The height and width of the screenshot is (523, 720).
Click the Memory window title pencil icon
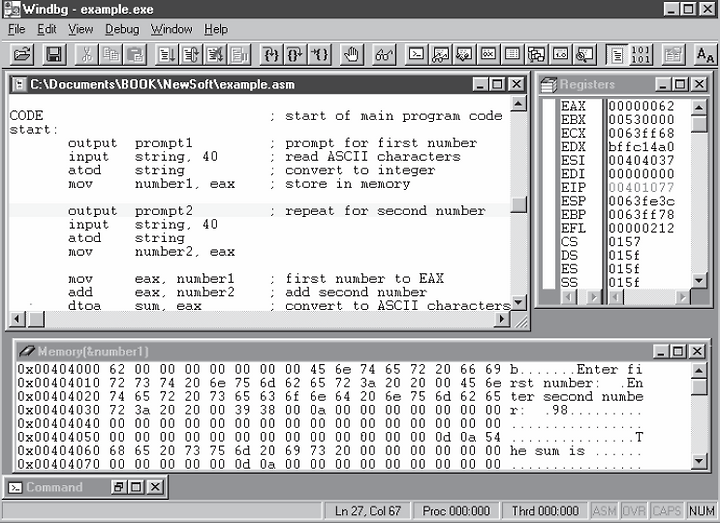click(26, 351)
